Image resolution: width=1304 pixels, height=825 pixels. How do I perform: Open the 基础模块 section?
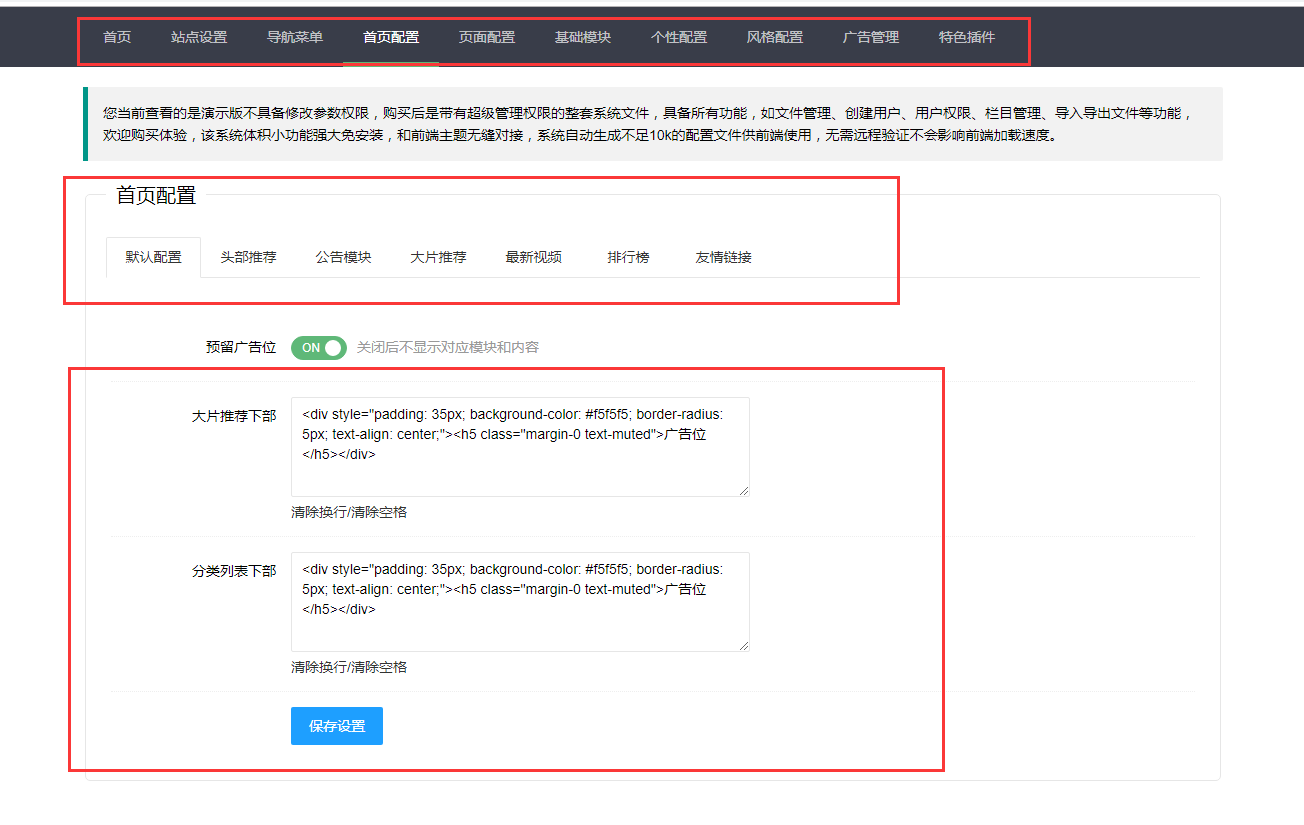click(x=582, y=37)
